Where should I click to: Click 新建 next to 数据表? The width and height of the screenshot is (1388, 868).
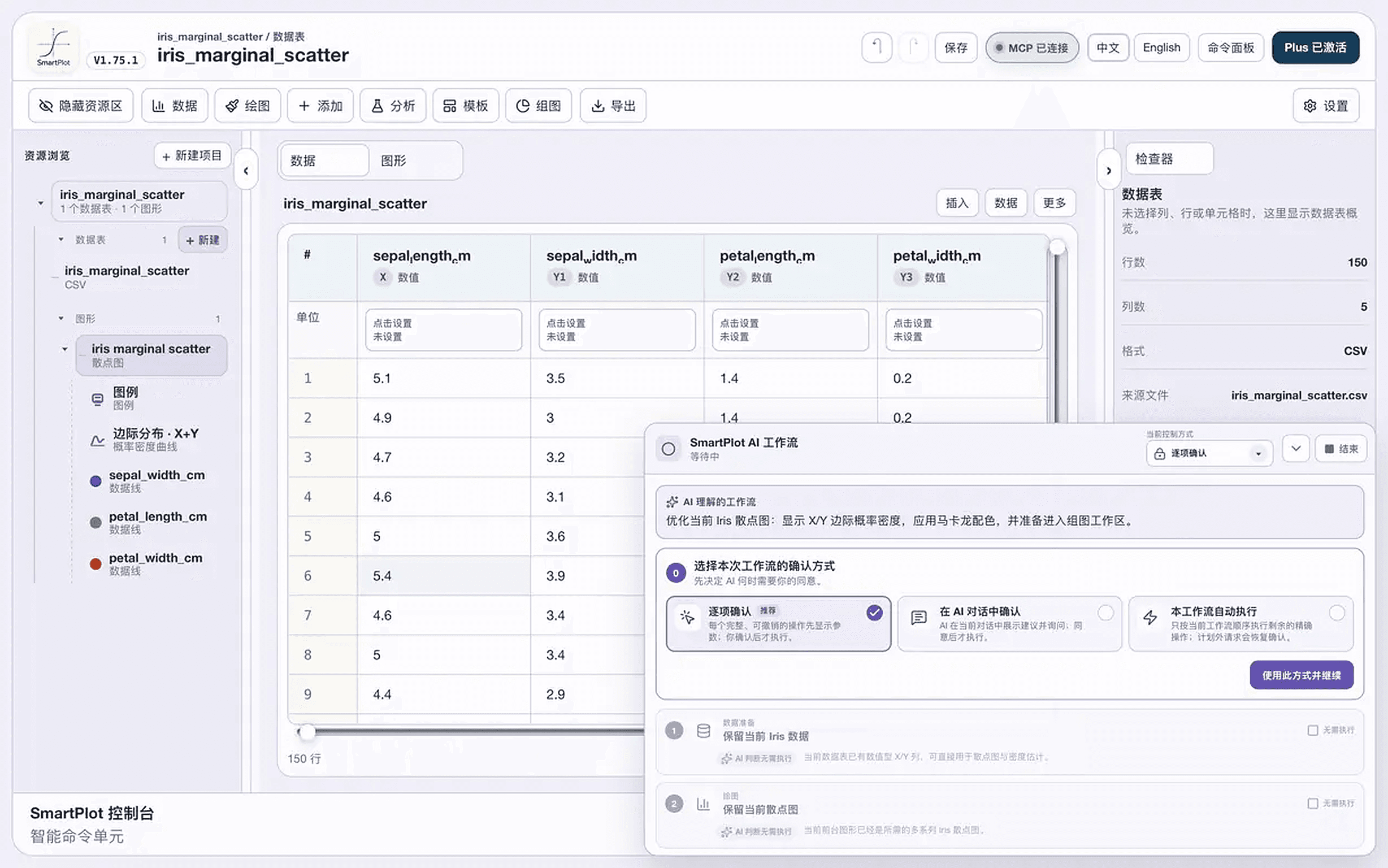point(203,240)
